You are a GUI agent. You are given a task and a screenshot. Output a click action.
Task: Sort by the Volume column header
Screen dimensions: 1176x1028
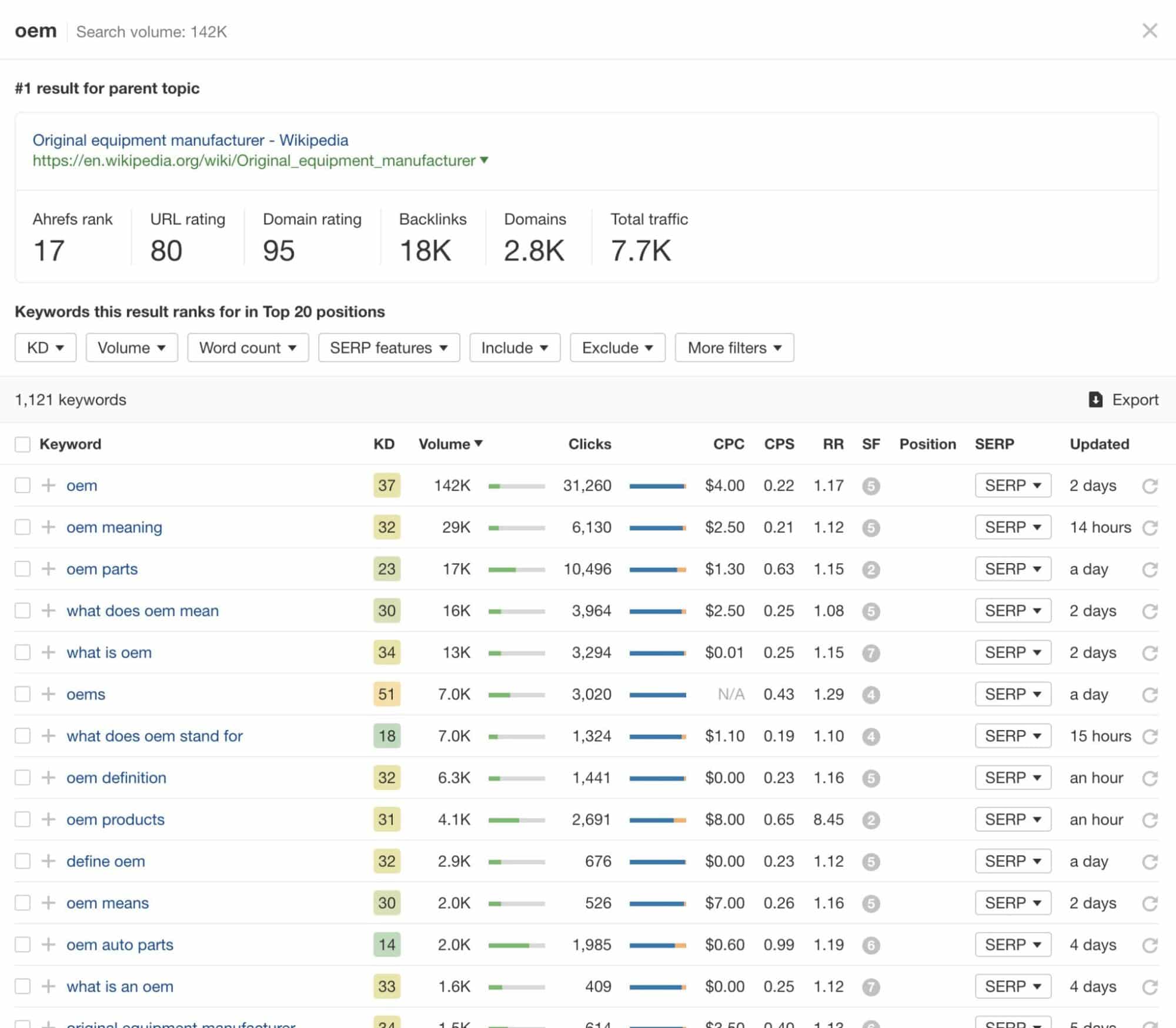click(450, 444)
